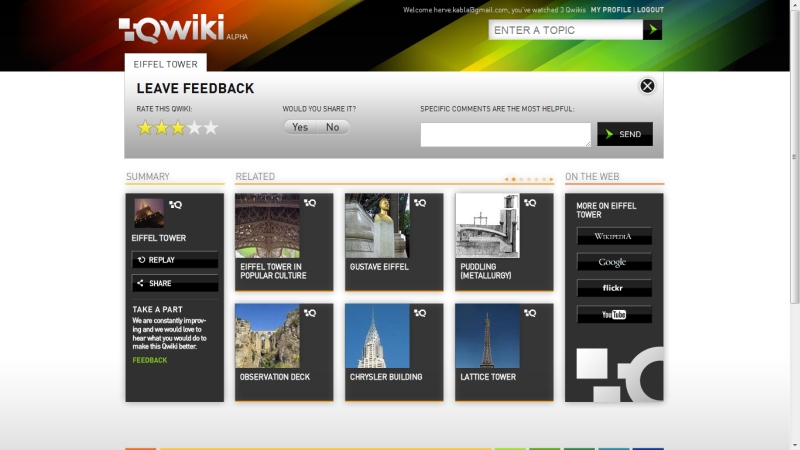Click the specific comments text box
The width and height of the screenshot is (800, 450).
pos(506,135)
